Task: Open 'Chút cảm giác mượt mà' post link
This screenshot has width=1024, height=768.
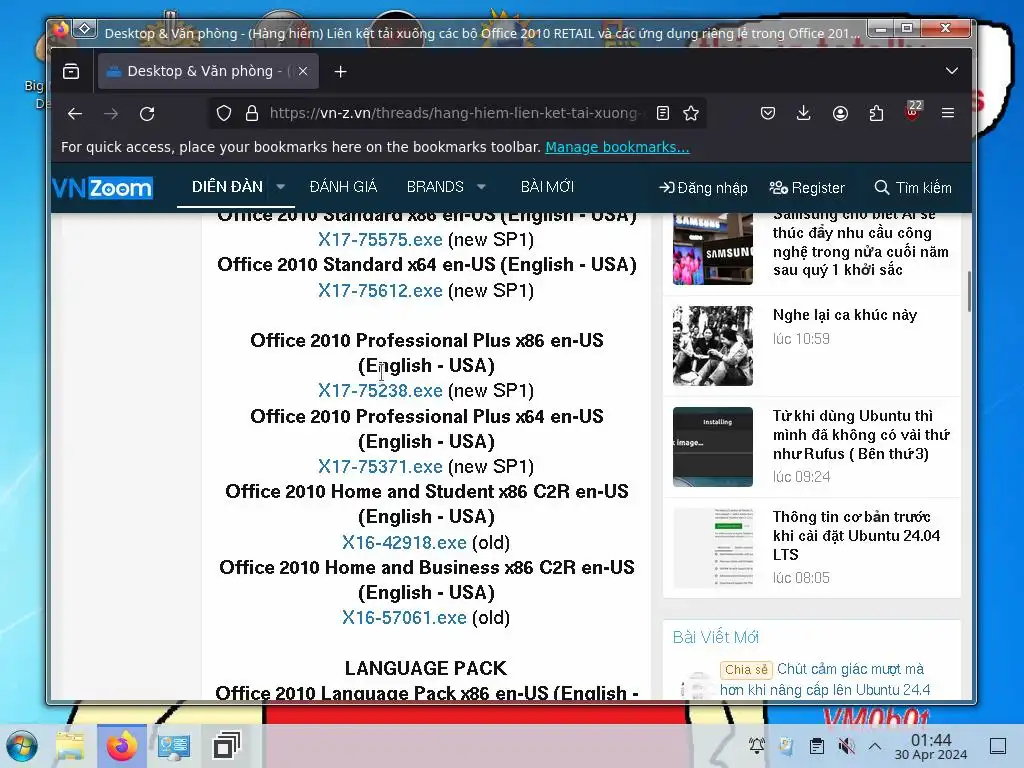Action: [x=825, y=679]
